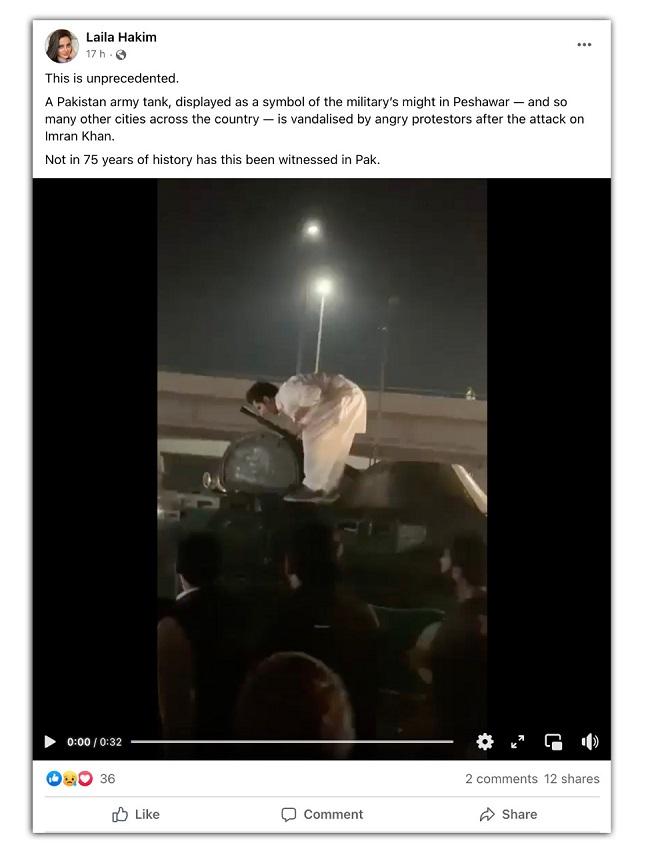Open the 2 comments link

[x=501, y=778]
